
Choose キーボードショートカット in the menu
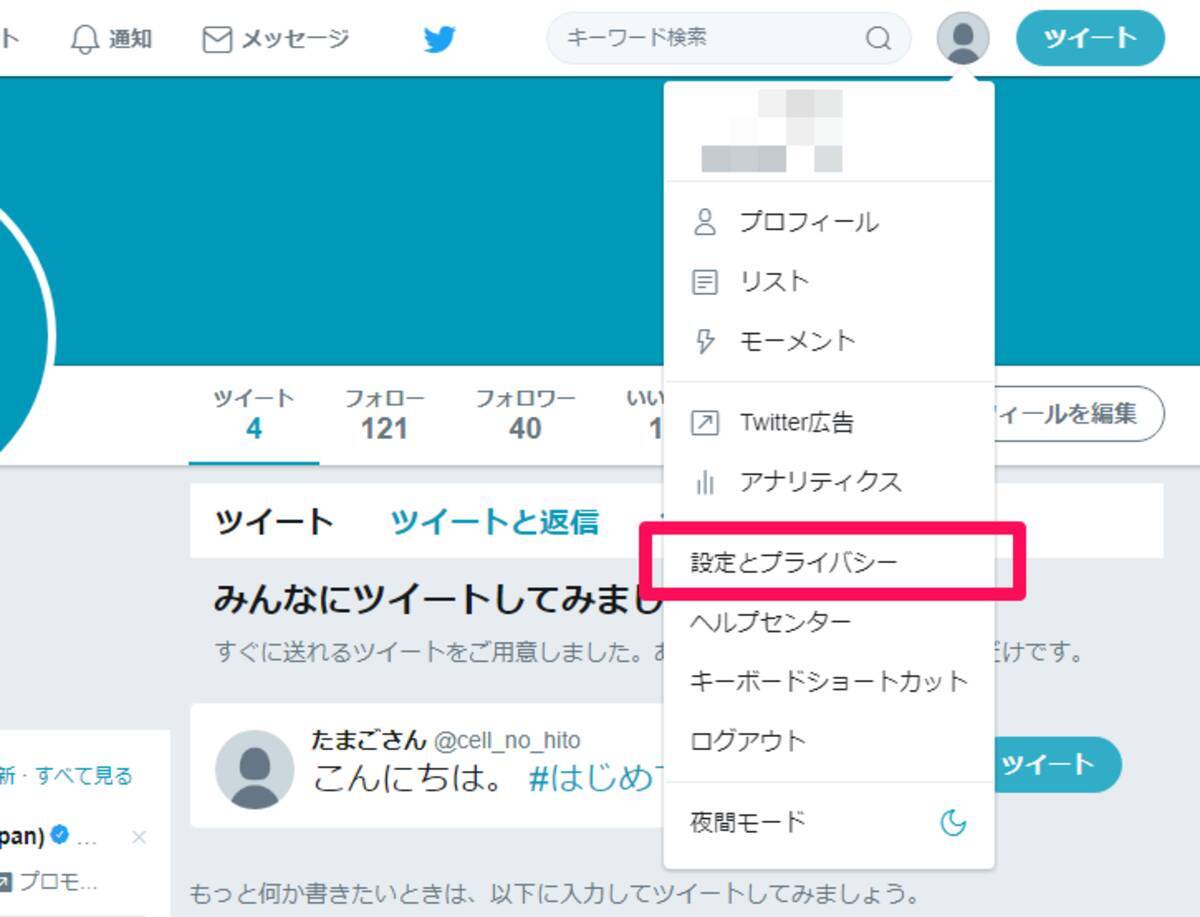point(828,682)
